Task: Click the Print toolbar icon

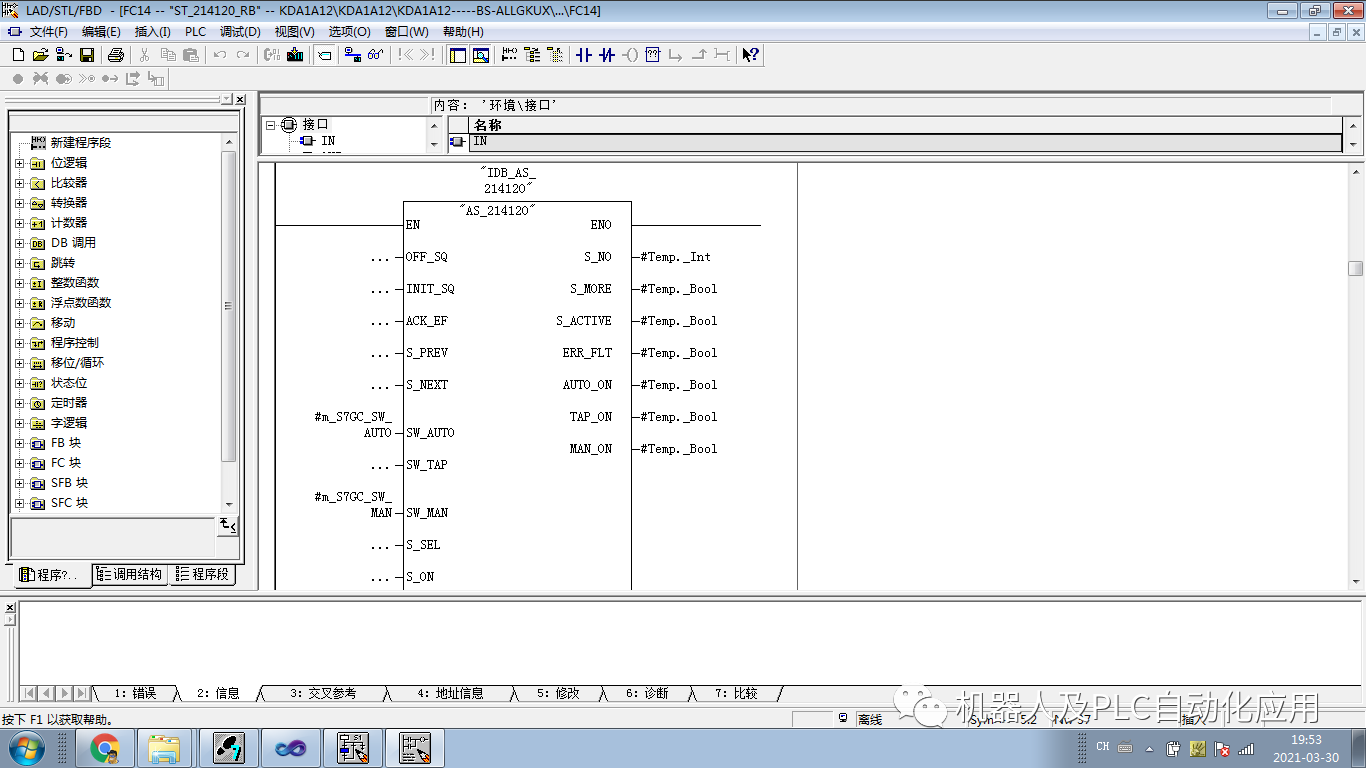Action: coord(115,55)
